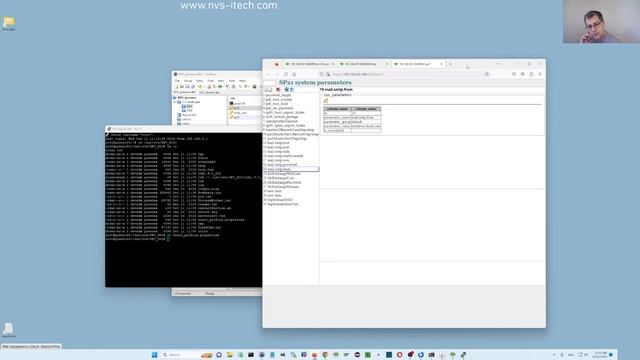Select mail.smtp.auth in the parameter list
This screenshot has height=360, width=640.
click(x=278, y=151)
